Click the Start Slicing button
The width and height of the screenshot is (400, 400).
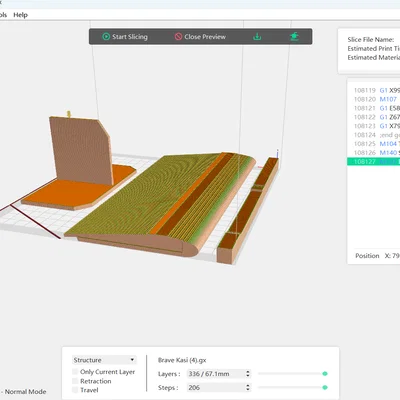click(125, 37)
